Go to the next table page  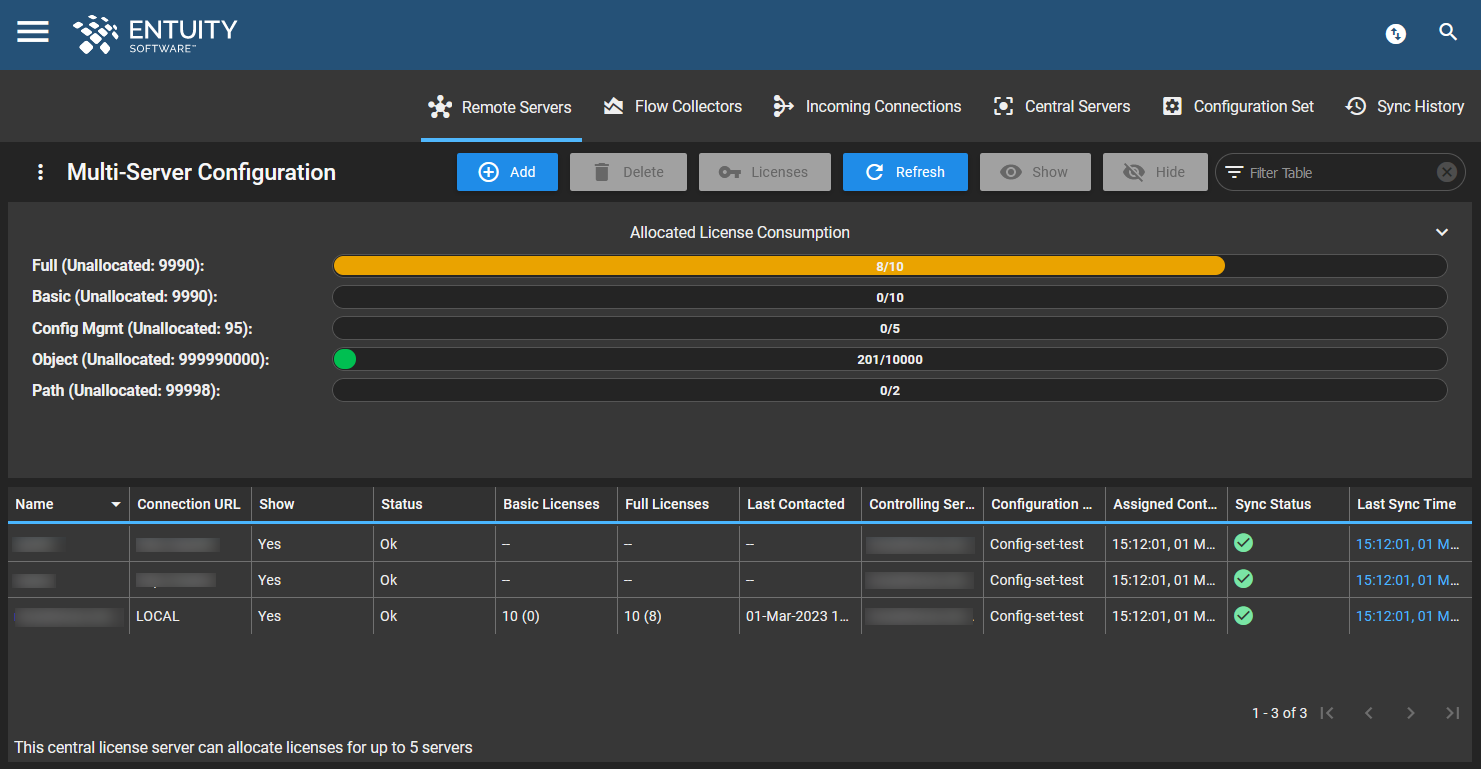pos(1411,713)
